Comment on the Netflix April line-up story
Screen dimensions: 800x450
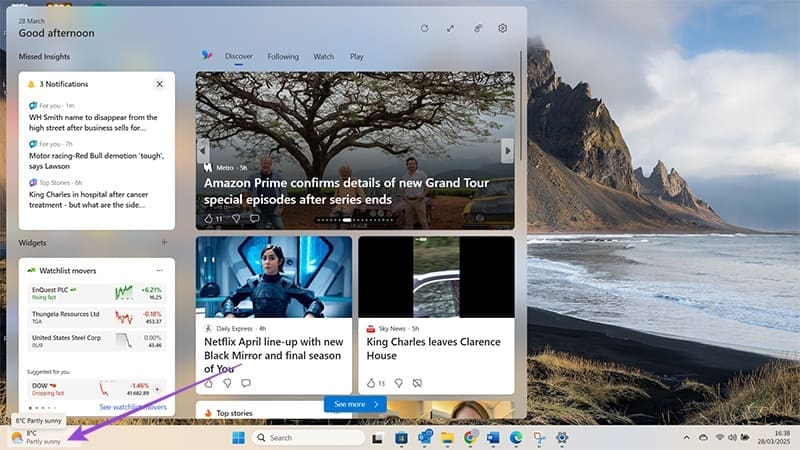pos(246,383)
